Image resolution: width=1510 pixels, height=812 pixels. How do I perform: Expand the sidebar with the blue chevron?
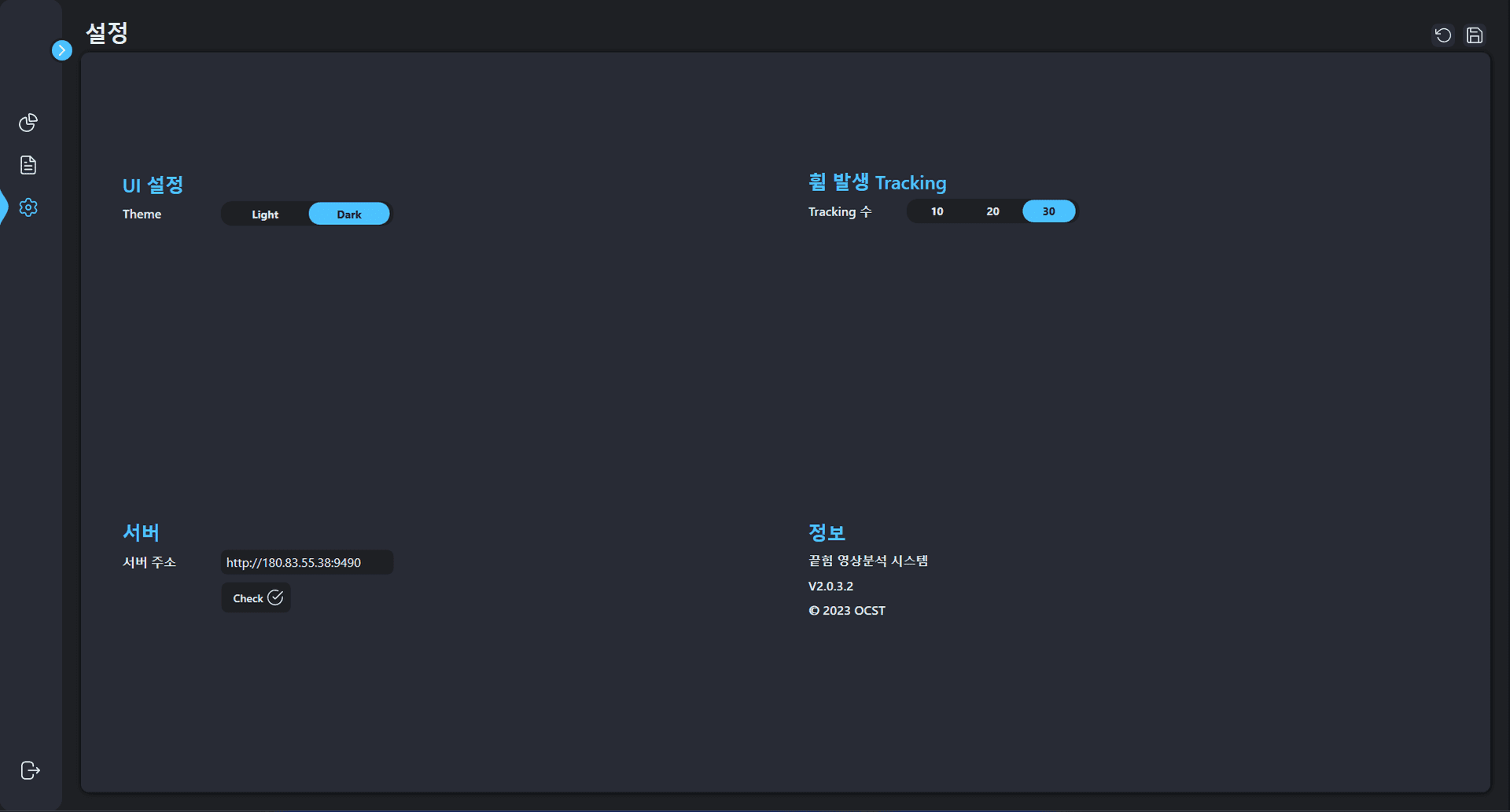pyautogui.click(x=61, y=50)
